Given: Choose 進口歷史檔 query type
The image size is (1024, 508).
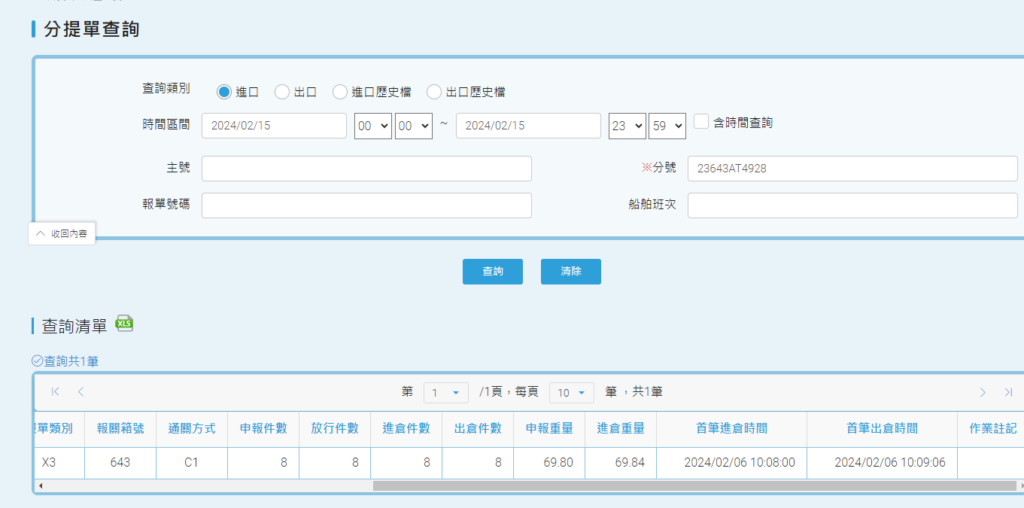Looking at the screenshot, I should tap(340, 92).
